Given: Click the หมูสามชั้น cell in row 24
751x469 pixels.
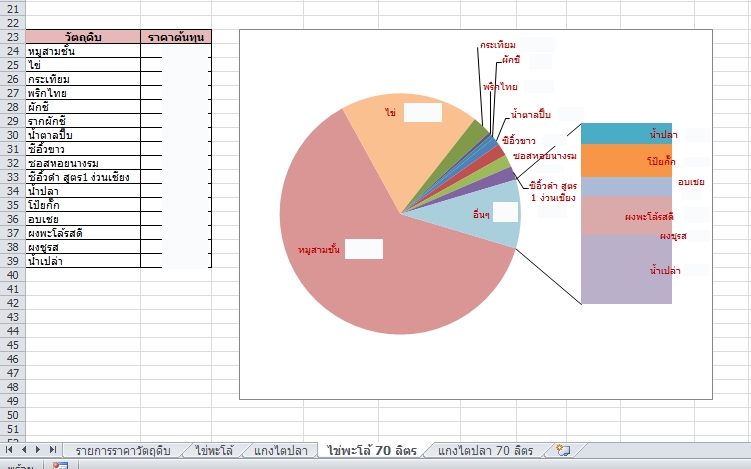Looking at the screenshot, I should [83, 51].
